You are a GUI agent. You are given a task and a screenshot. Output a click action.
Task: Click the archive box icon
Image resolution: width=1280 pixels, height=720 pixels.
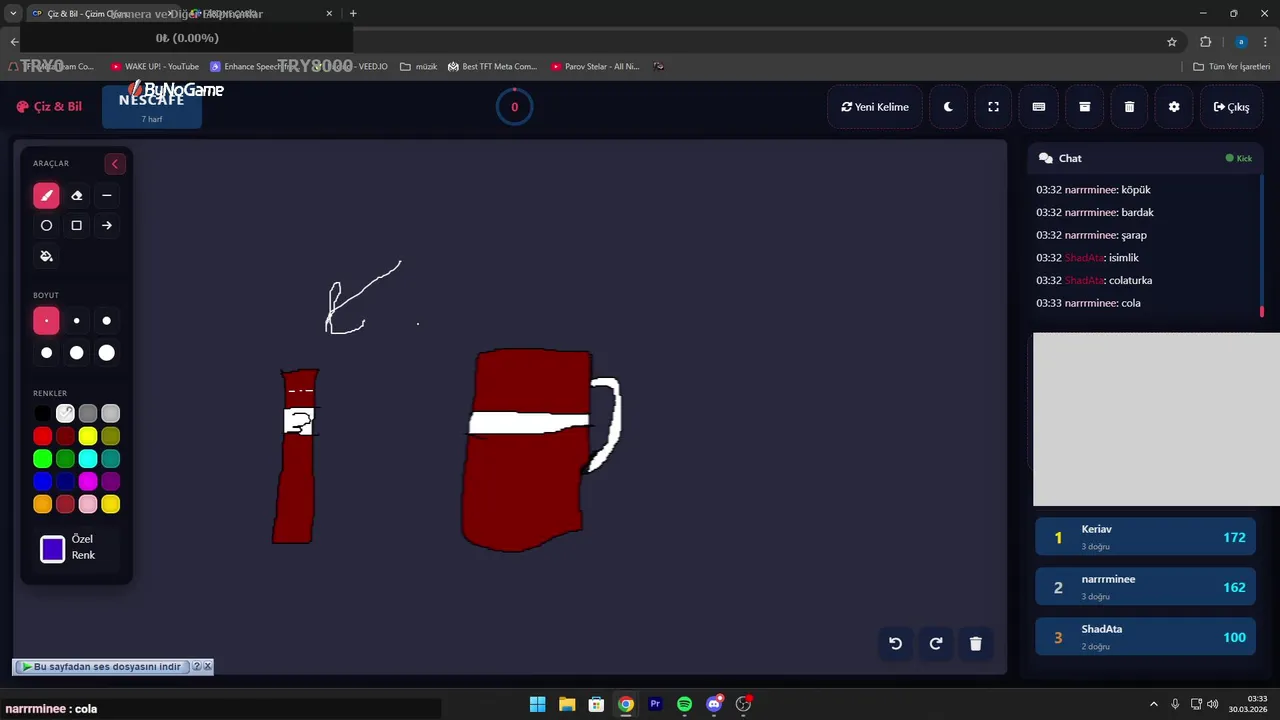(1084, 107)
